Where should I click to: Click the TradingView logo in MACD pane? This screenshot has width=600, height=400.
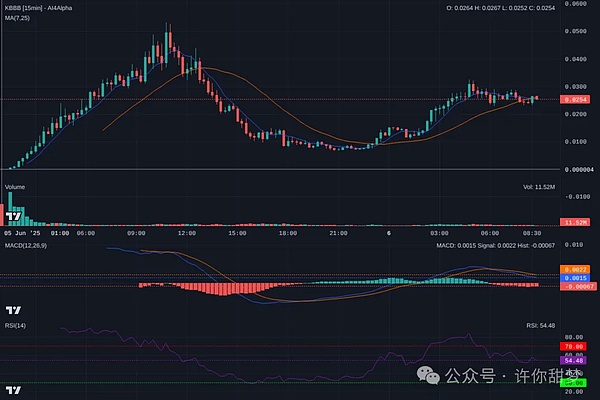coord(15,311)
